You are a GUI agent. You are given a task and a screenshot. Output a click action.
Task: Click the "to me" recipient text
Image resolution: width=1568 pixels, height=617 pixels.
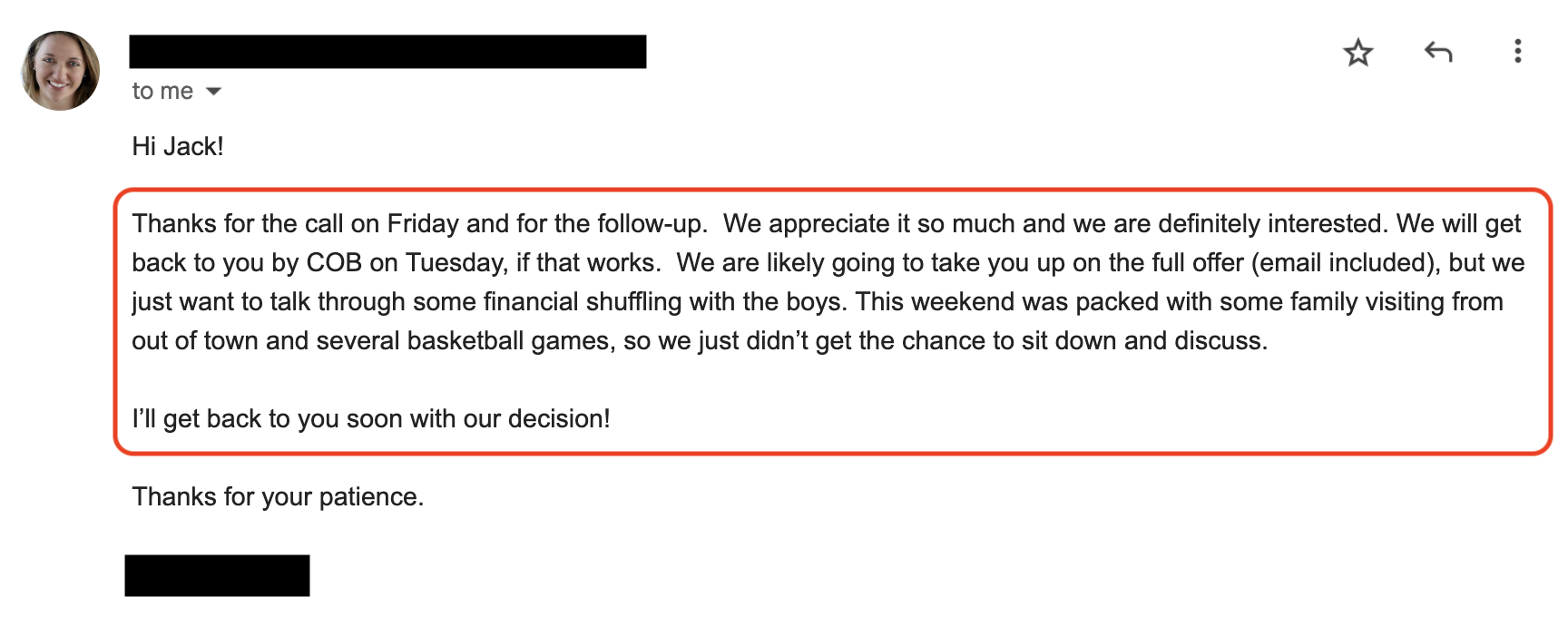(x=162, y=92)
